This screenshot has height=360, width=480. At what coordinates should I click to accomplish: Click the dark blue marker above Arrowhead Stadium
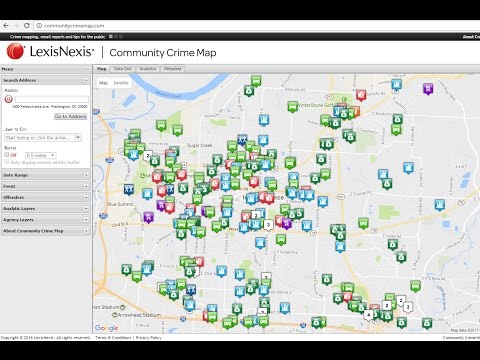click(x=190, y=290)
